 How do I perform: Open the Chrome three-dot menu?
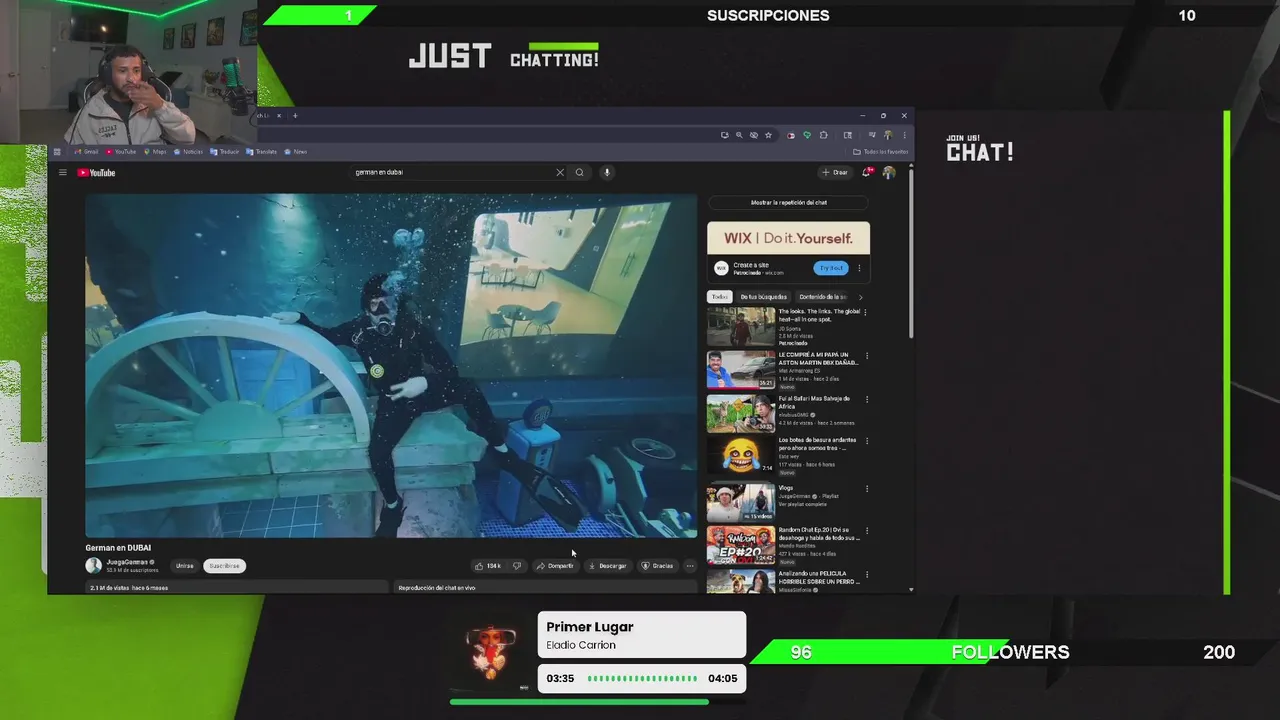pos(903,135)
